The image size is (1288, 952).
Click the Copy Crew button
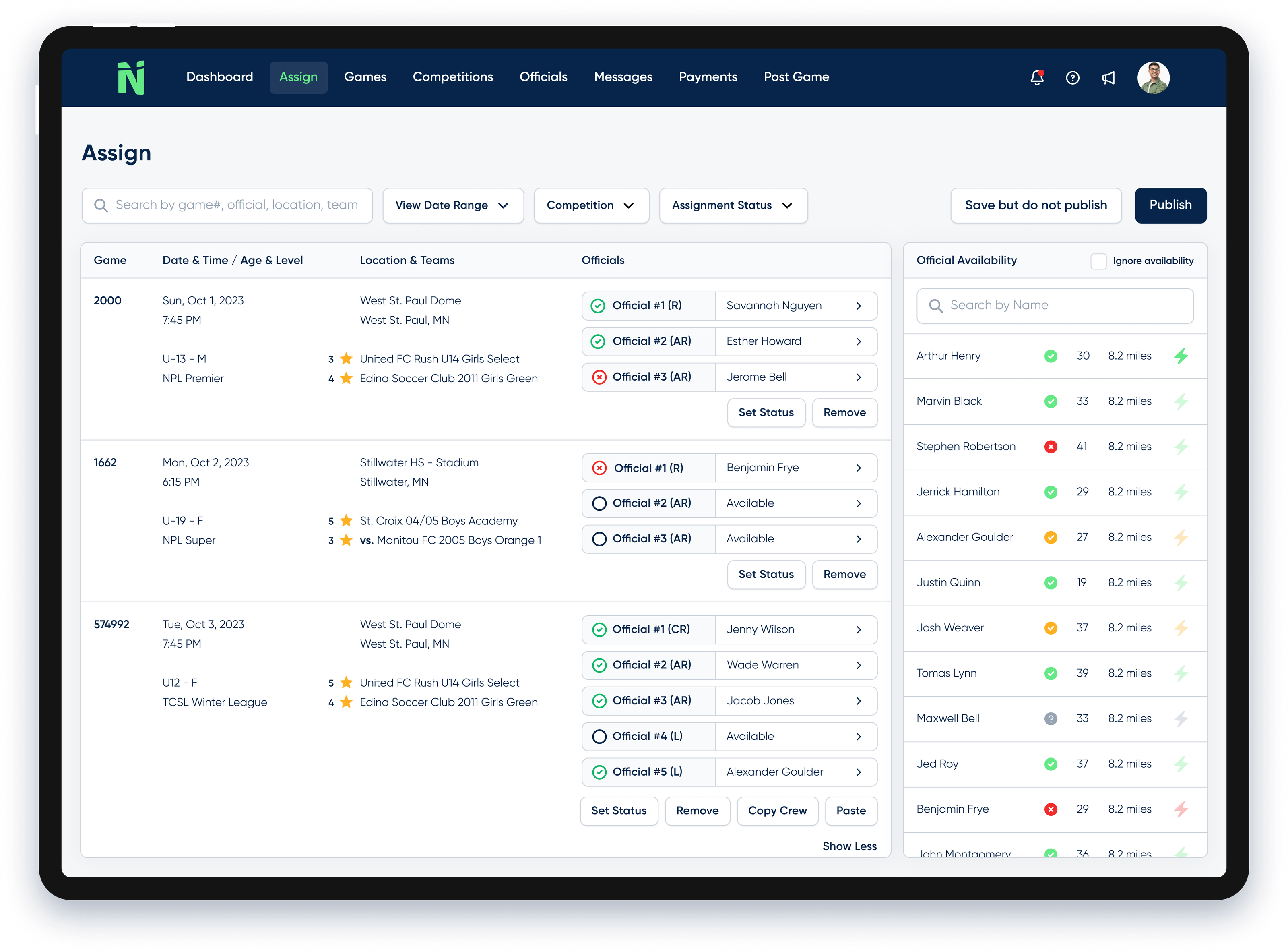(777, 810)
